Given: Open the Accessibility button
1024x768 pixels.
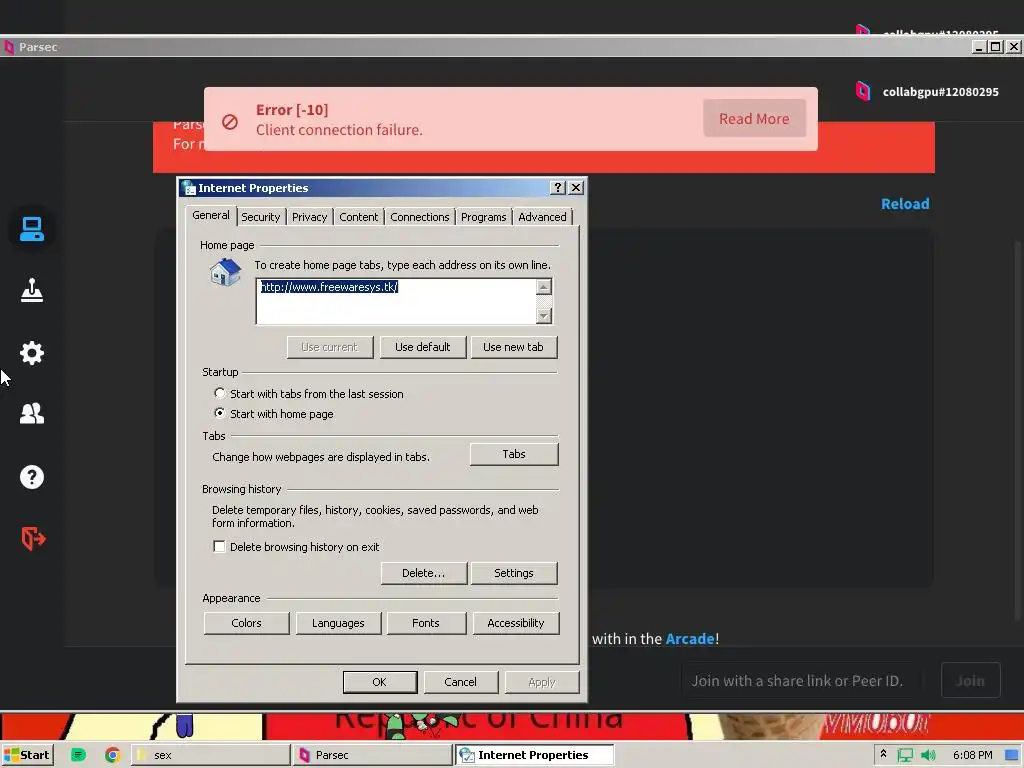Looking at the screenshot, I should point(516,623).
